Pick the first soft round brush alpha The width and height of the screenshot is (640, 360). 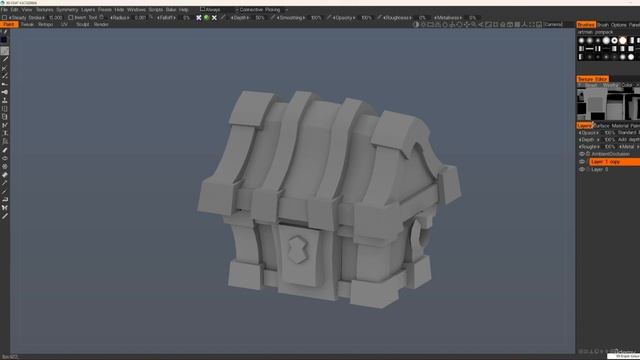click(582, 40)
